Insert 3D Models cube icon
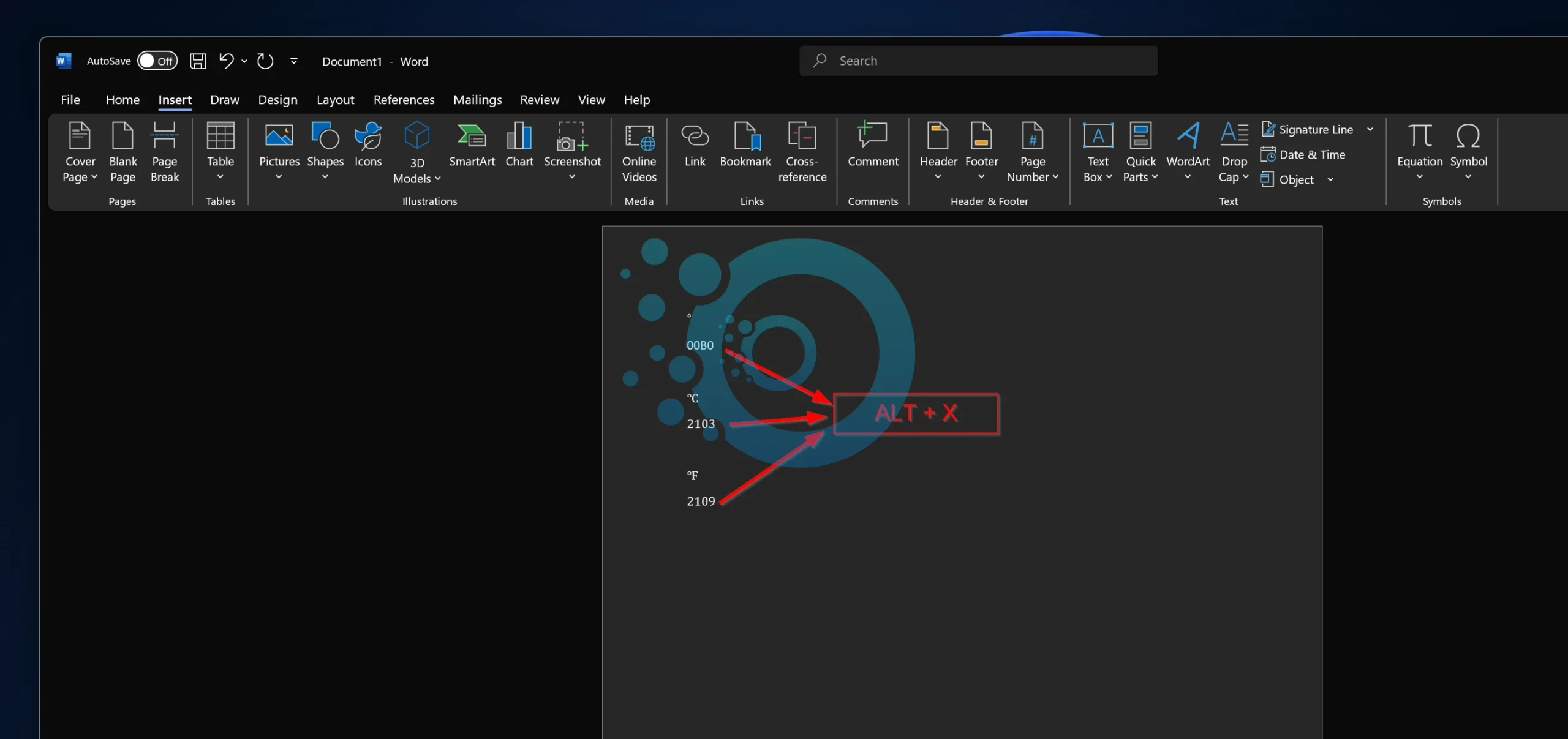The width and height of the screenshot is (1568, 739). (x=417, y=136)
